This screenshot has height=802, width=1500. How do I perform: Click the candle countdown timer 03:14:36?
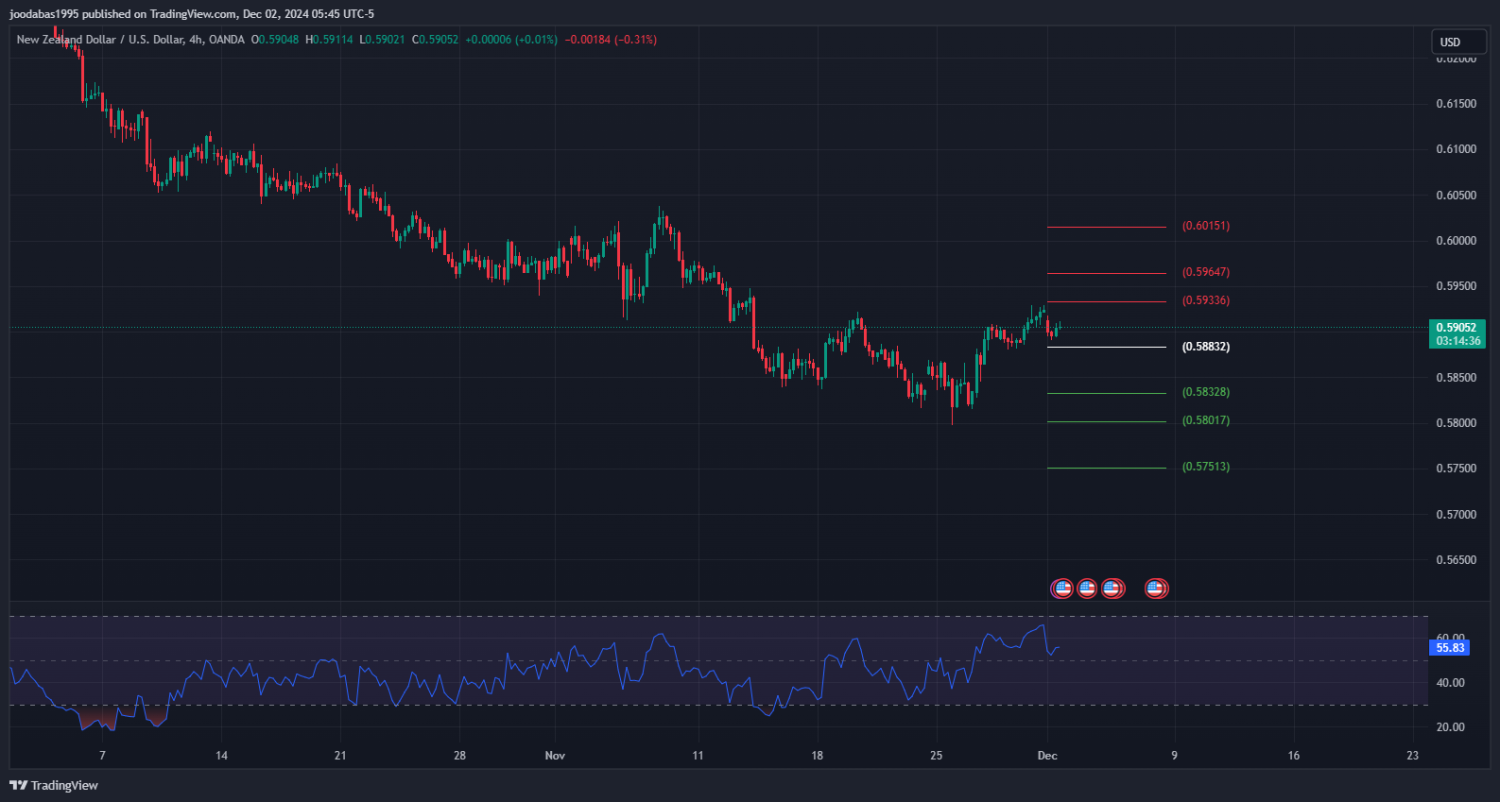1457,341
